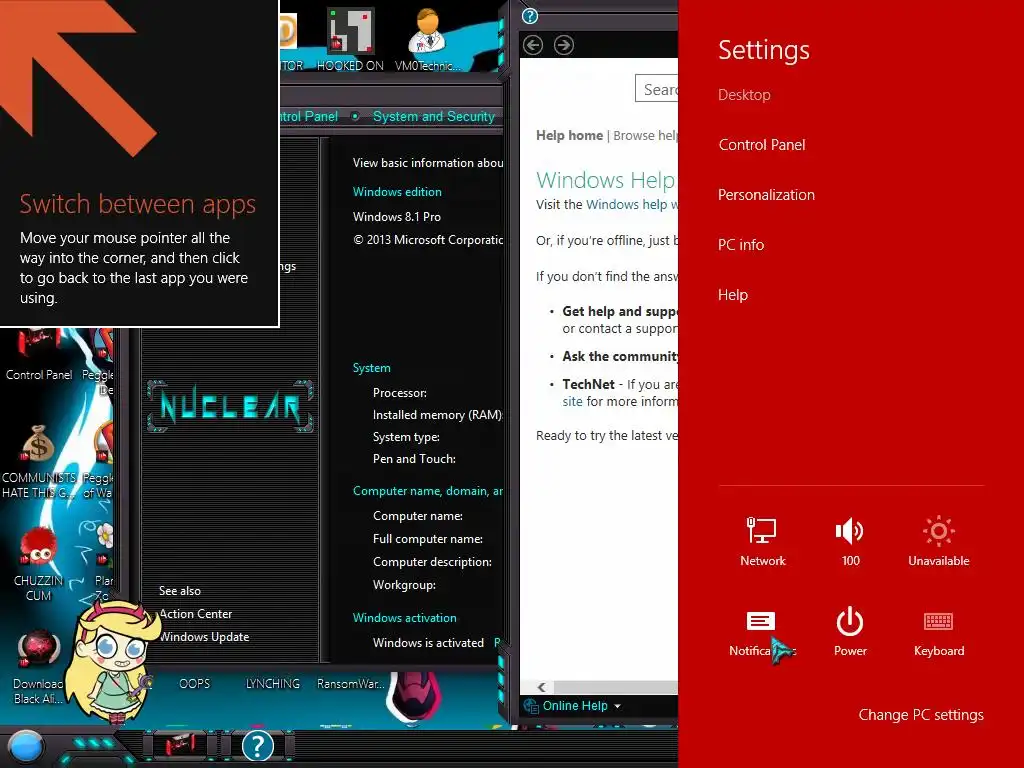
Task: Click 'Installed memory (RAM):' label
Action: [x=437, y=415]
